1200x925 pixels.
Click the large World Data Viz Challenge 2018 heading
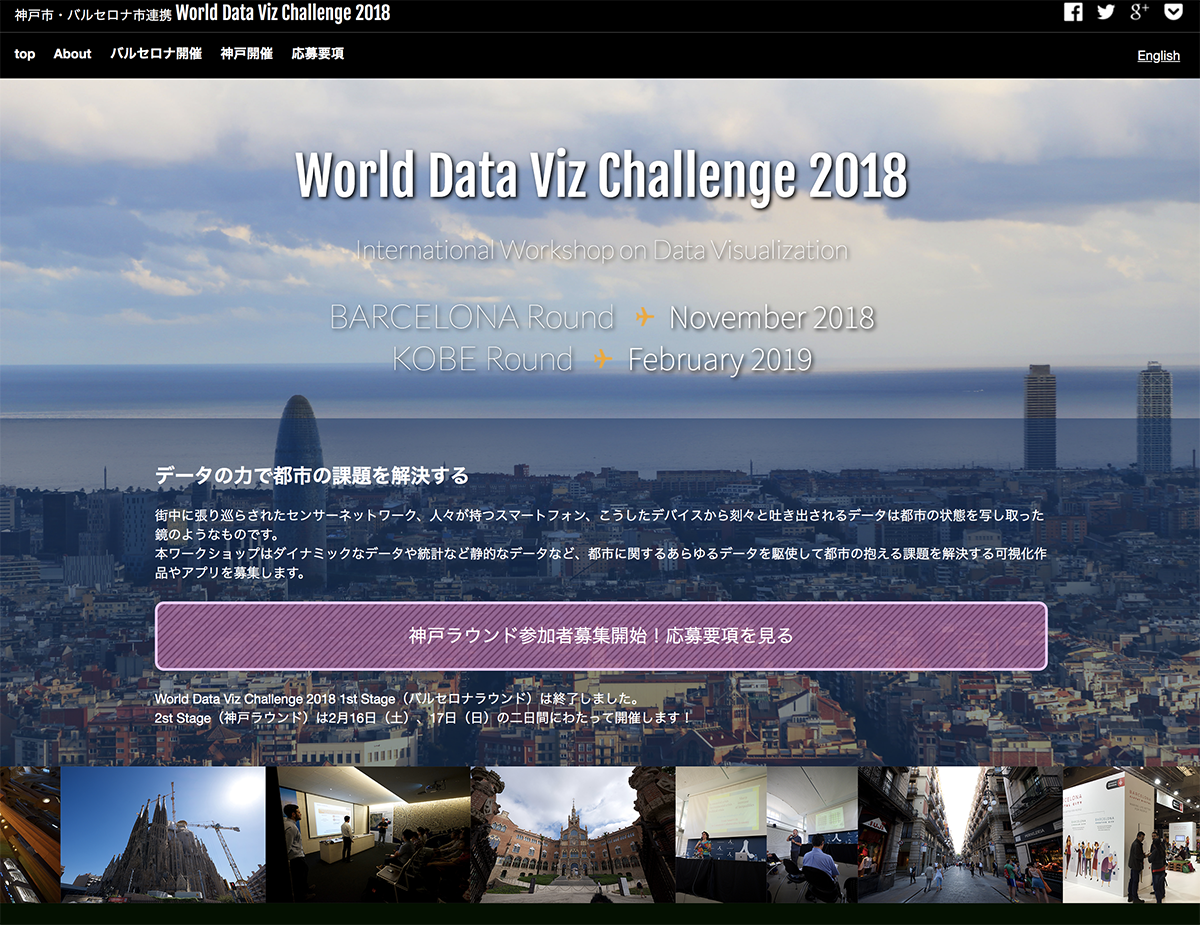pyautogui.click(x=601, y=176)
